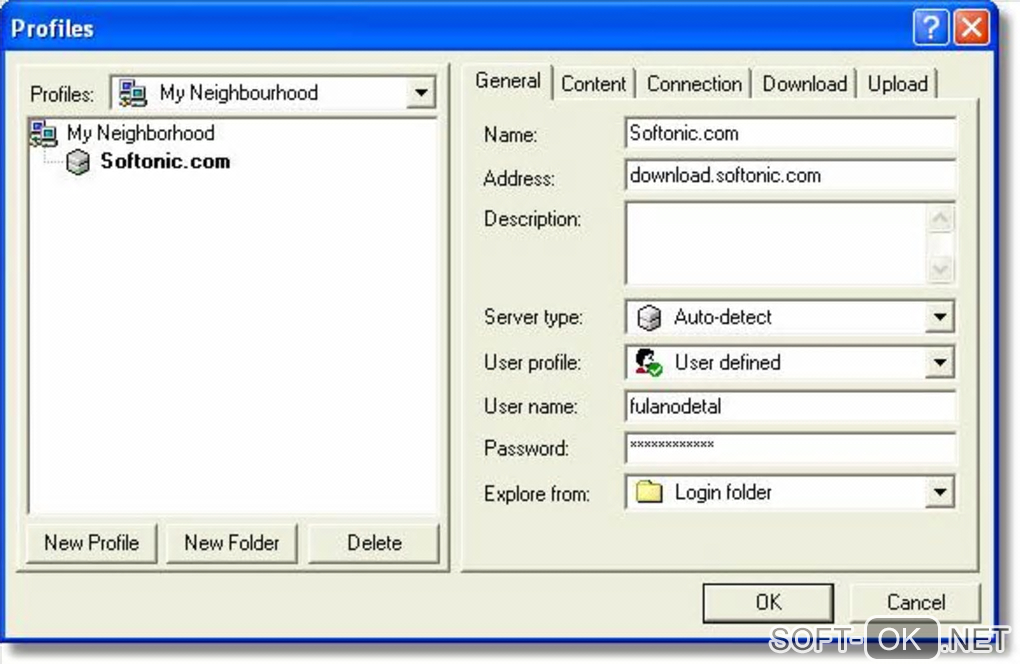
Task: Close the Profiles dialog with red X
Action: tap(972, 28)
